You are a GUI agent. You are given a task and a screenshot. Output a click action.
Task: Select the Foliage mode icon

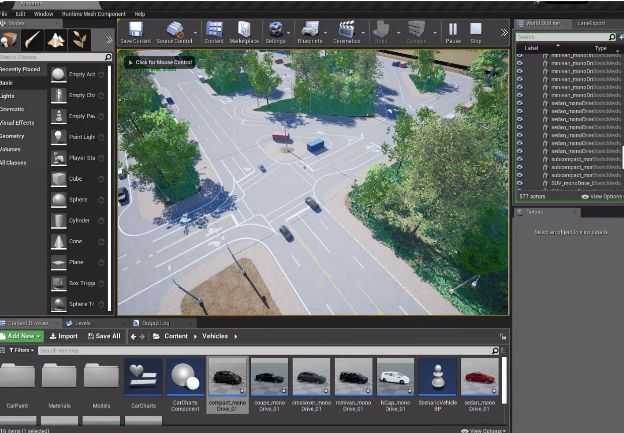point(79,39)
